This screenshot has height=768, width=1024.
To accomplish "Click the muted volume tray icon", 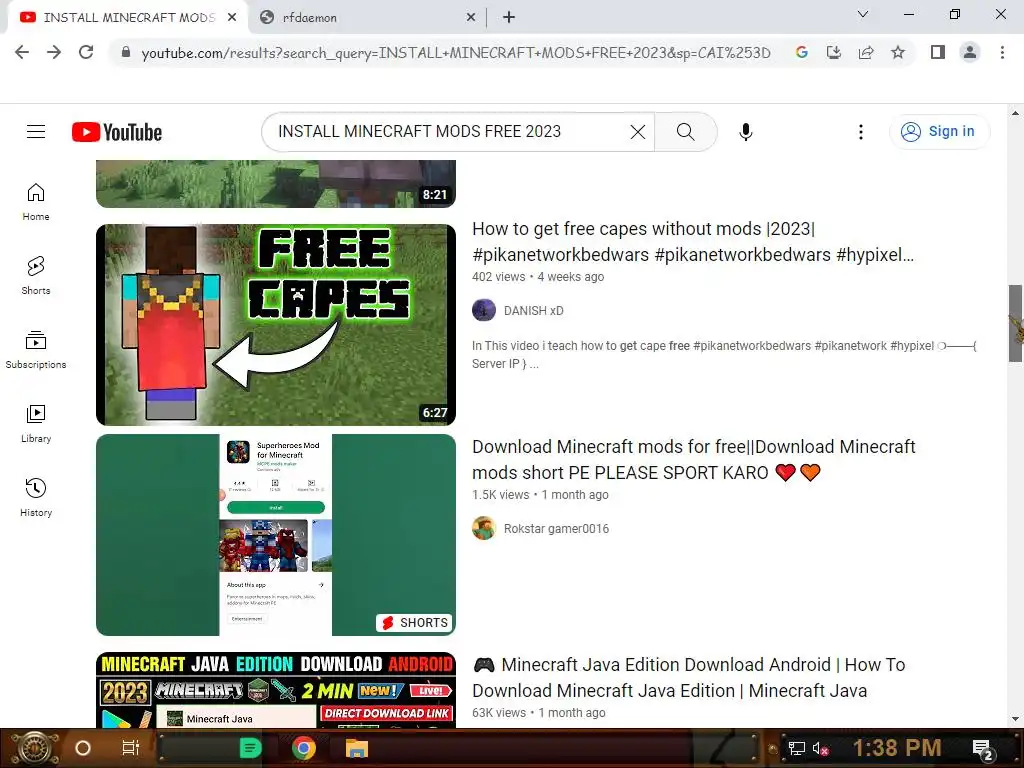I will pos(821,748).
